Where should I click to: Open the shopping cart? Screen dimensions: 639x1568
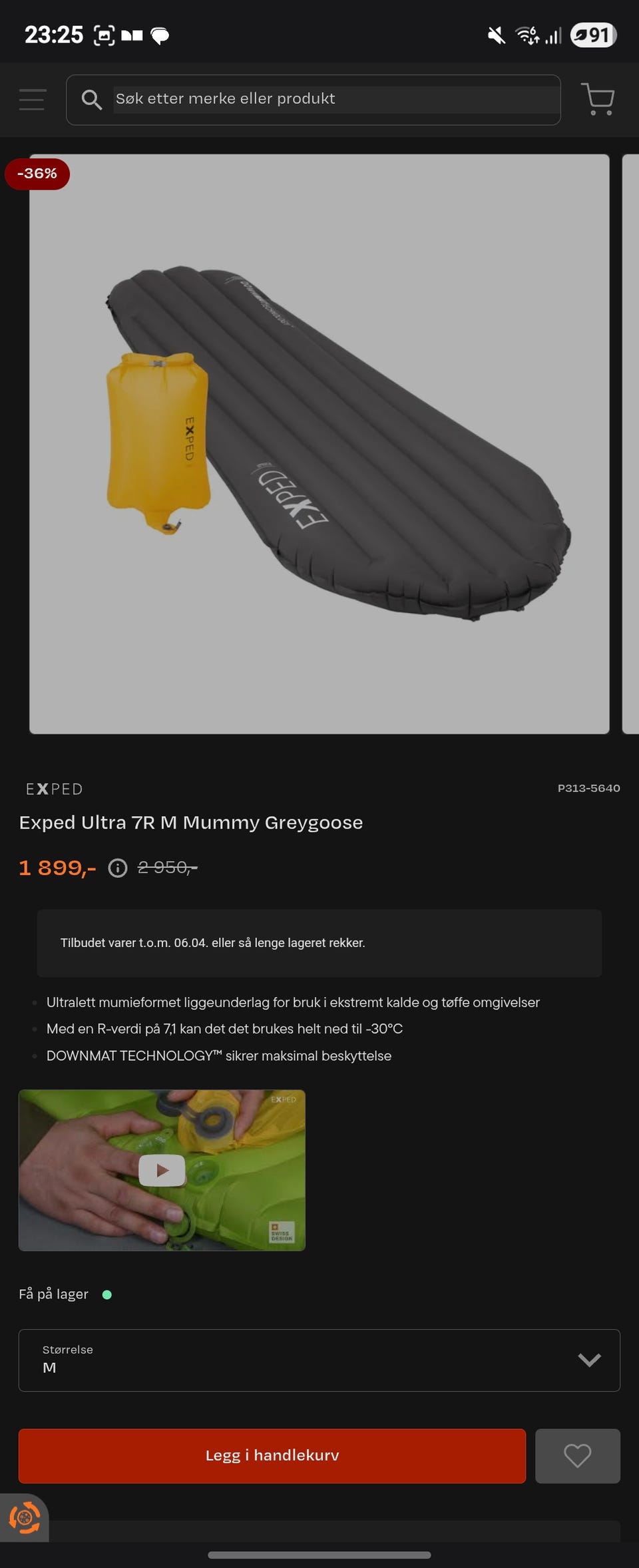click(598, 99)
